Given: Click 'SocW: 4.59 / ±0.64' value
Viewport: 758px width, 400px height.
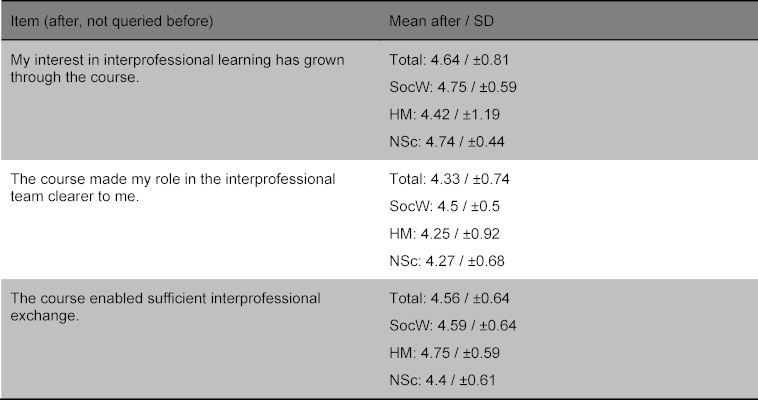Looking at the screenshot, I should pyautogui.click(x=453, y=326).
